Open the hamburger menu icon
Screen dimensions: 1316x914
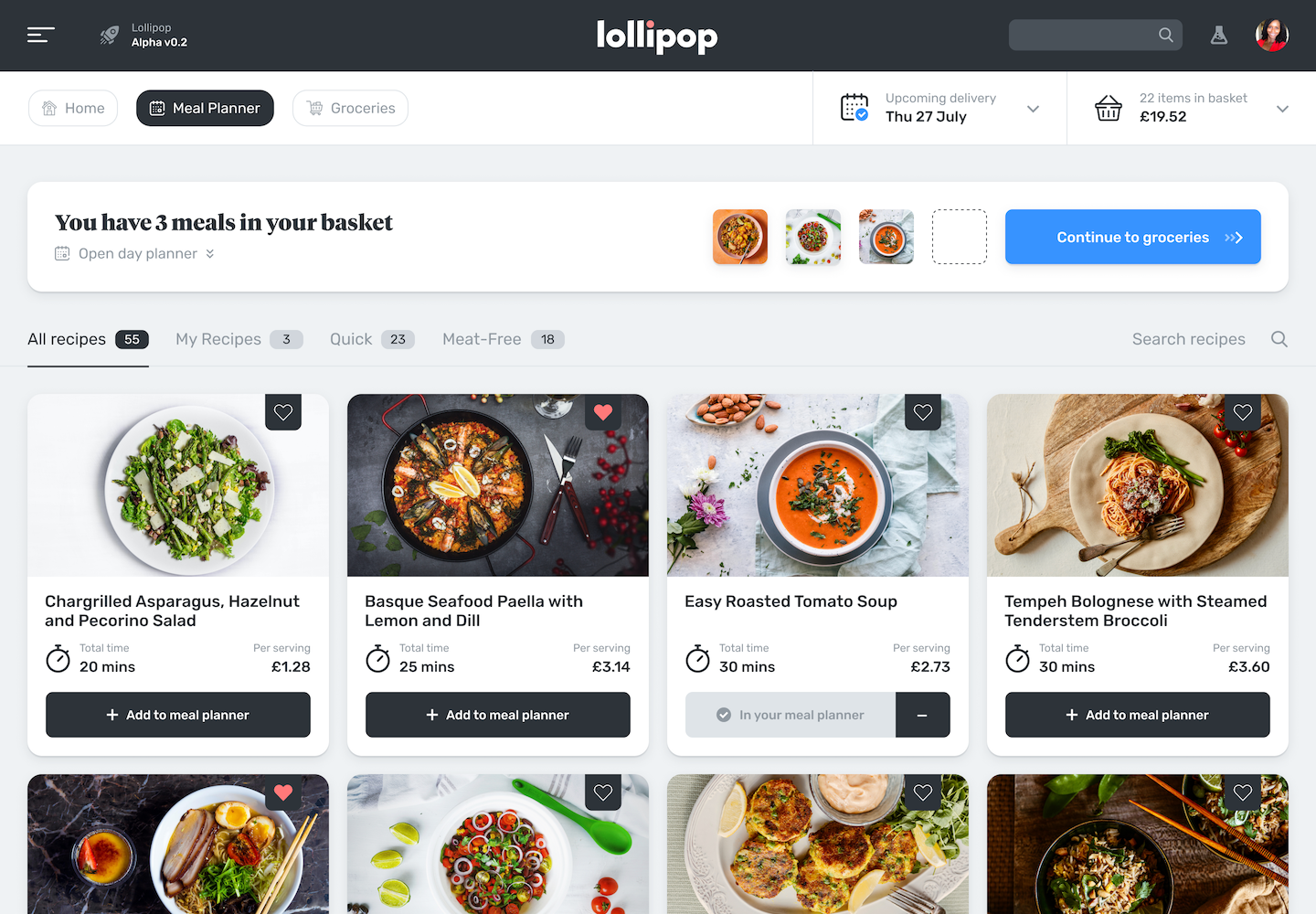click(41, 35)
